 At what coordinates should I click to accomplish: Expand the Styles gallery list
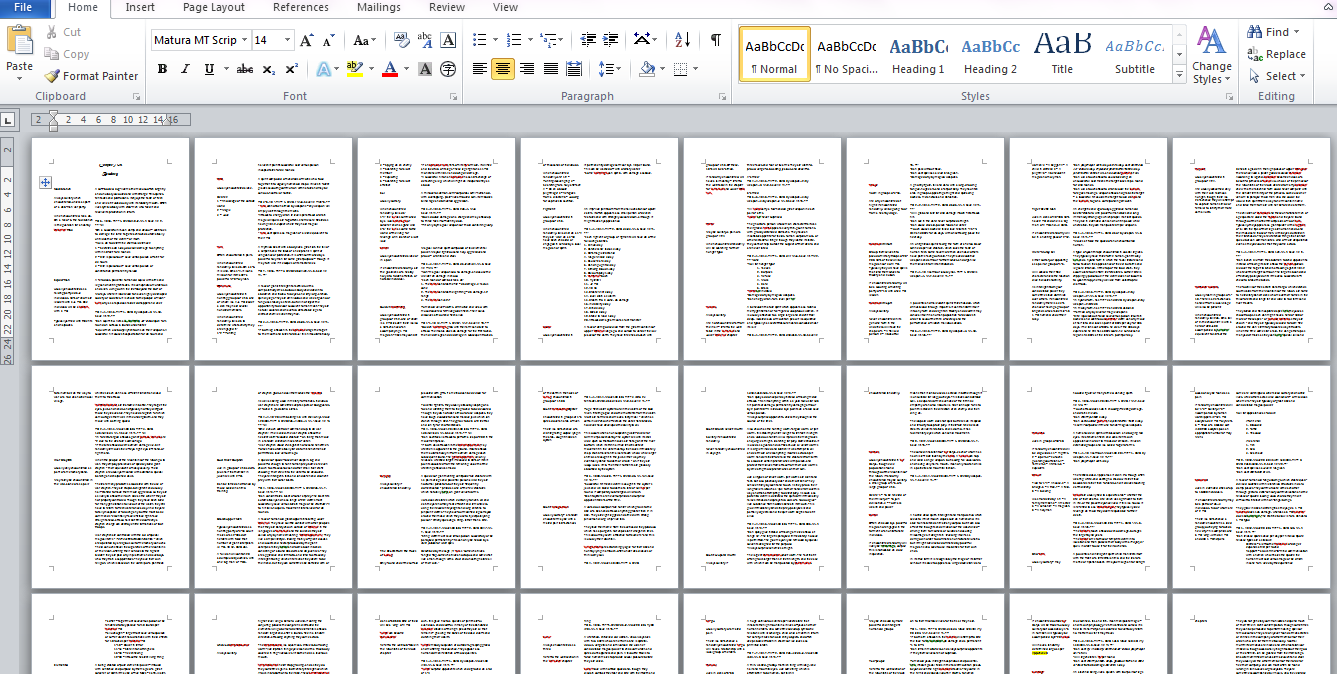1180,74
